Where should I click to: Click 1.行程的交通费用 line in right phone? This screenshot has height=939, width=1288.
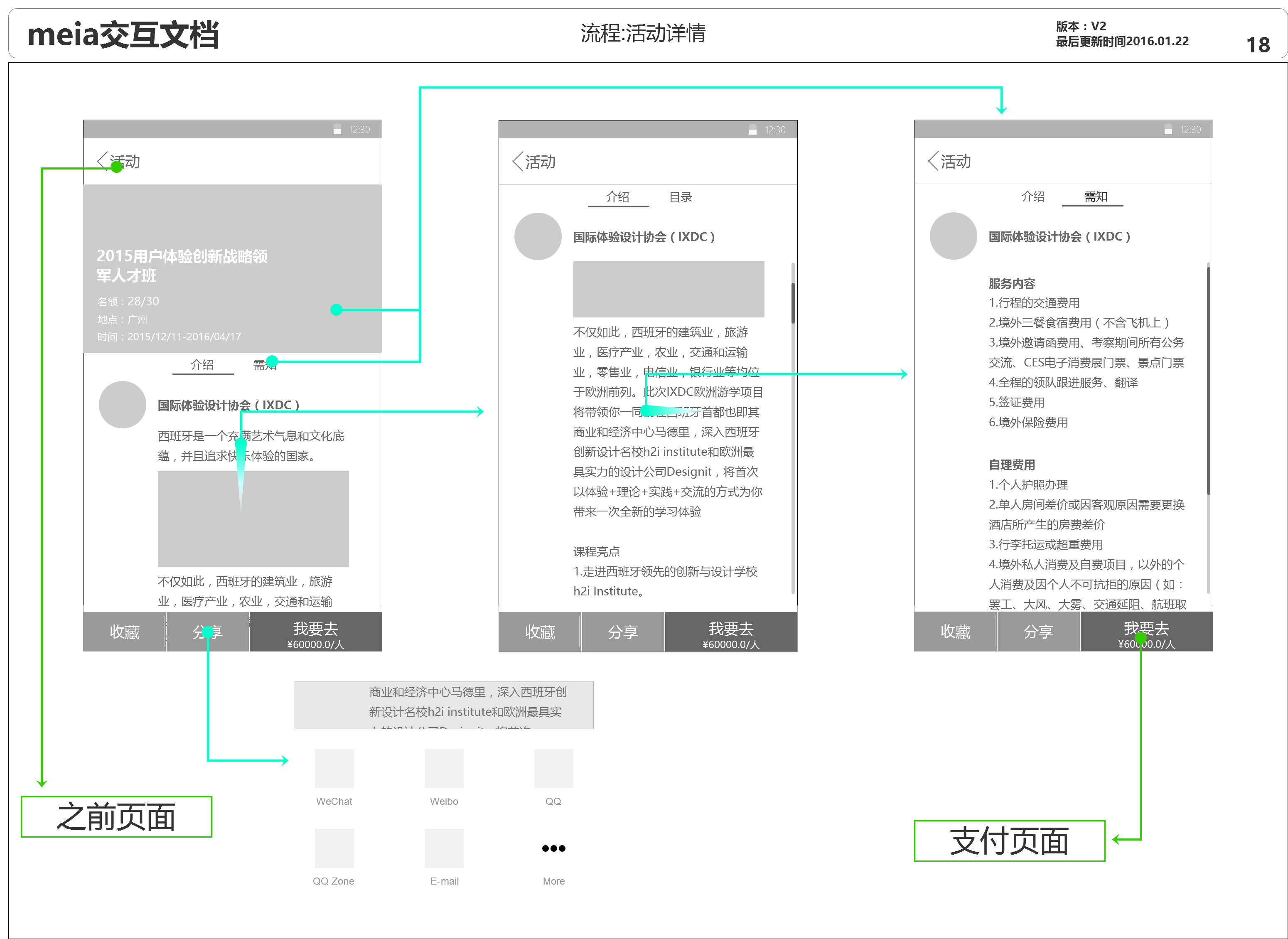tap(1034, 302)
